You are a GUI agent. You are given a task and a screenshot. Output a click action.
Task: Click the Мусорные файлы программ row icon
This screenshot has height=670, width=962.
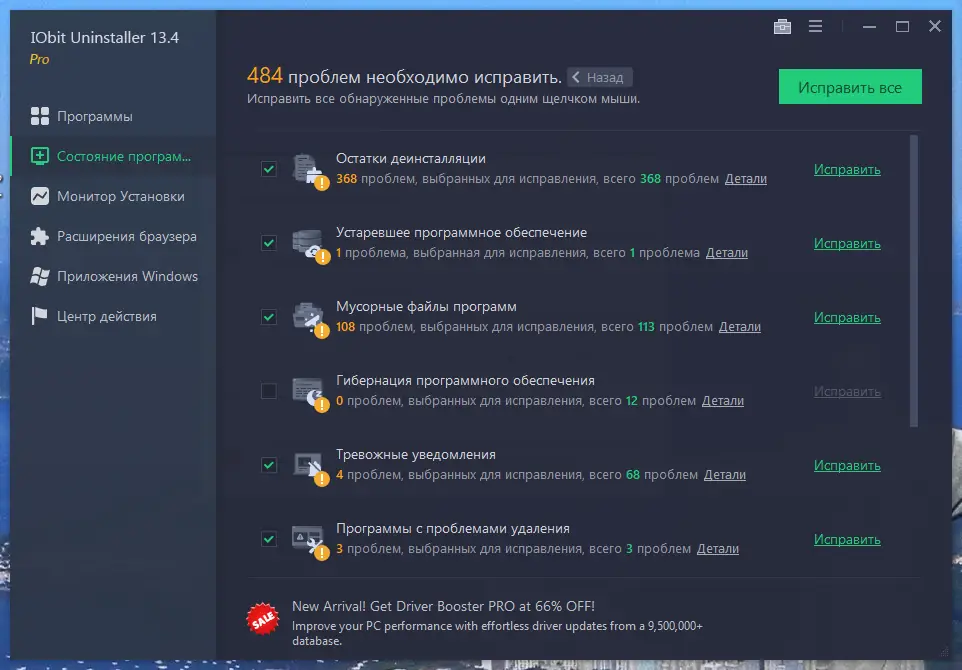pos(310,319)
